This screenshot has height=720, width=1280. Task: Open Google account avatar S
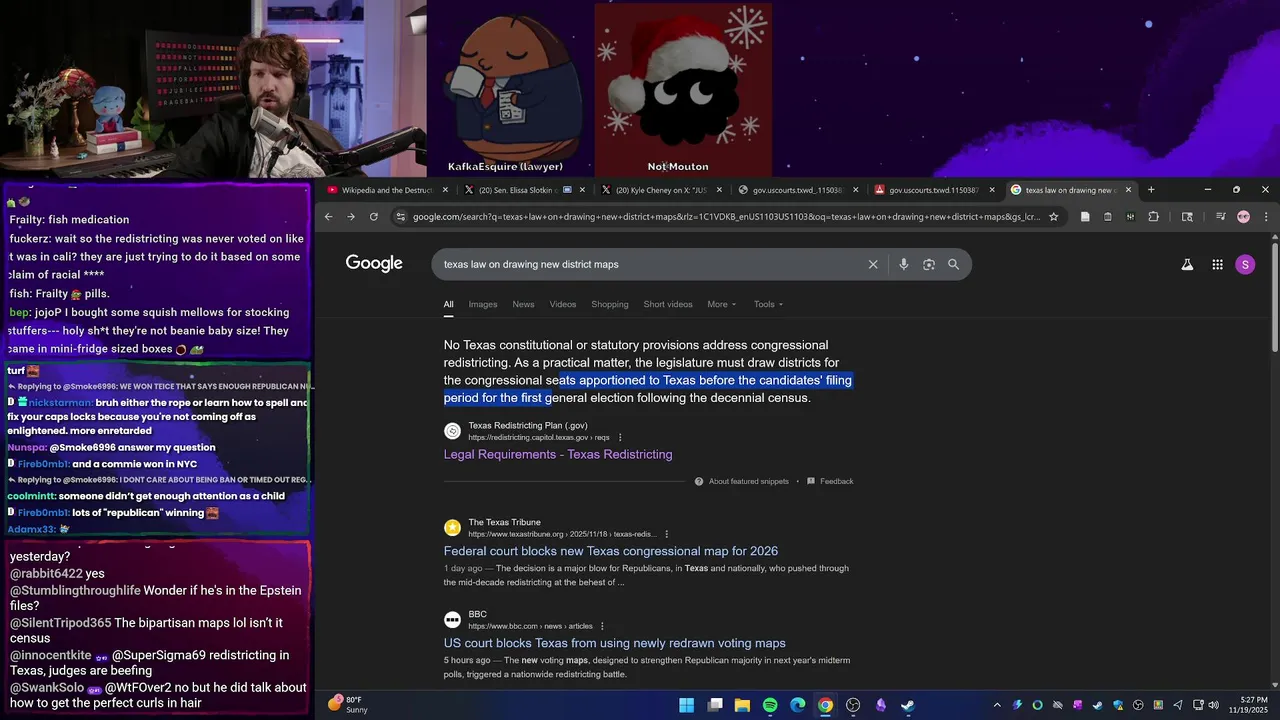(x=1245, y=265)
